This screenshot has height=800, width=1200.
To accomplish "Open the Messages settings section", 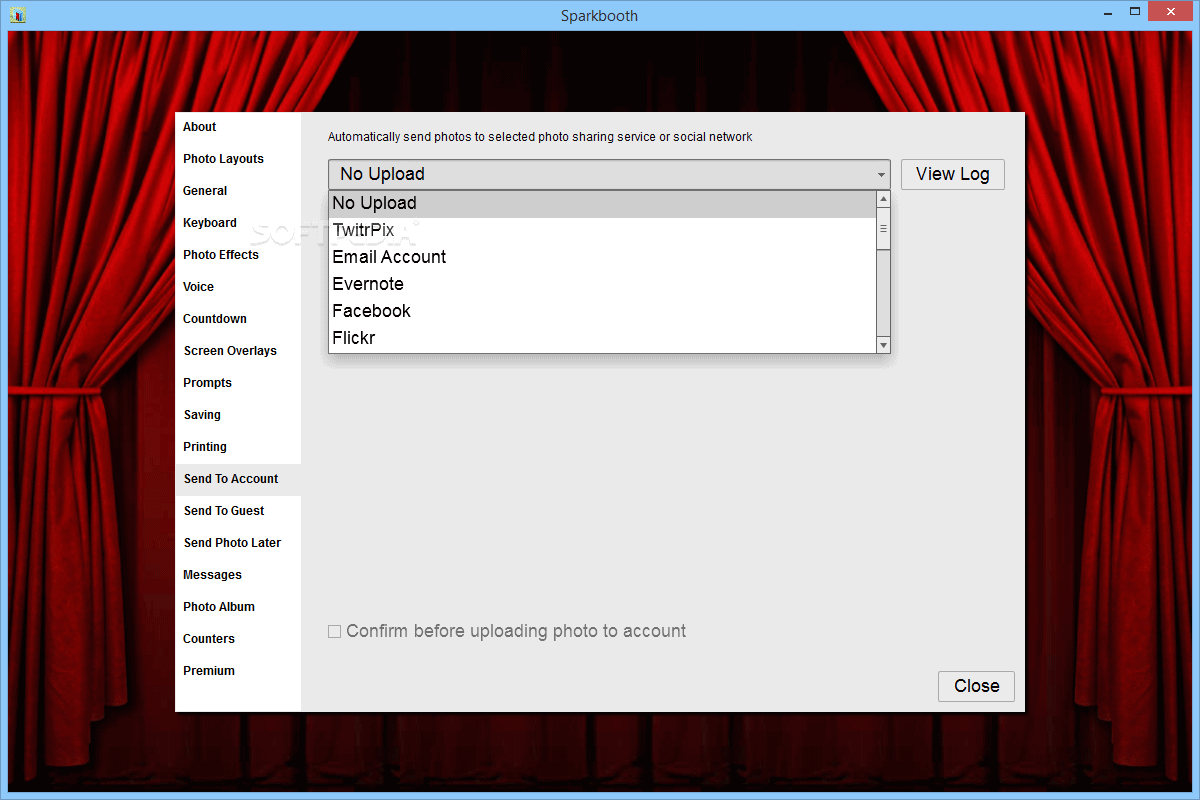I will click(238, 575).
